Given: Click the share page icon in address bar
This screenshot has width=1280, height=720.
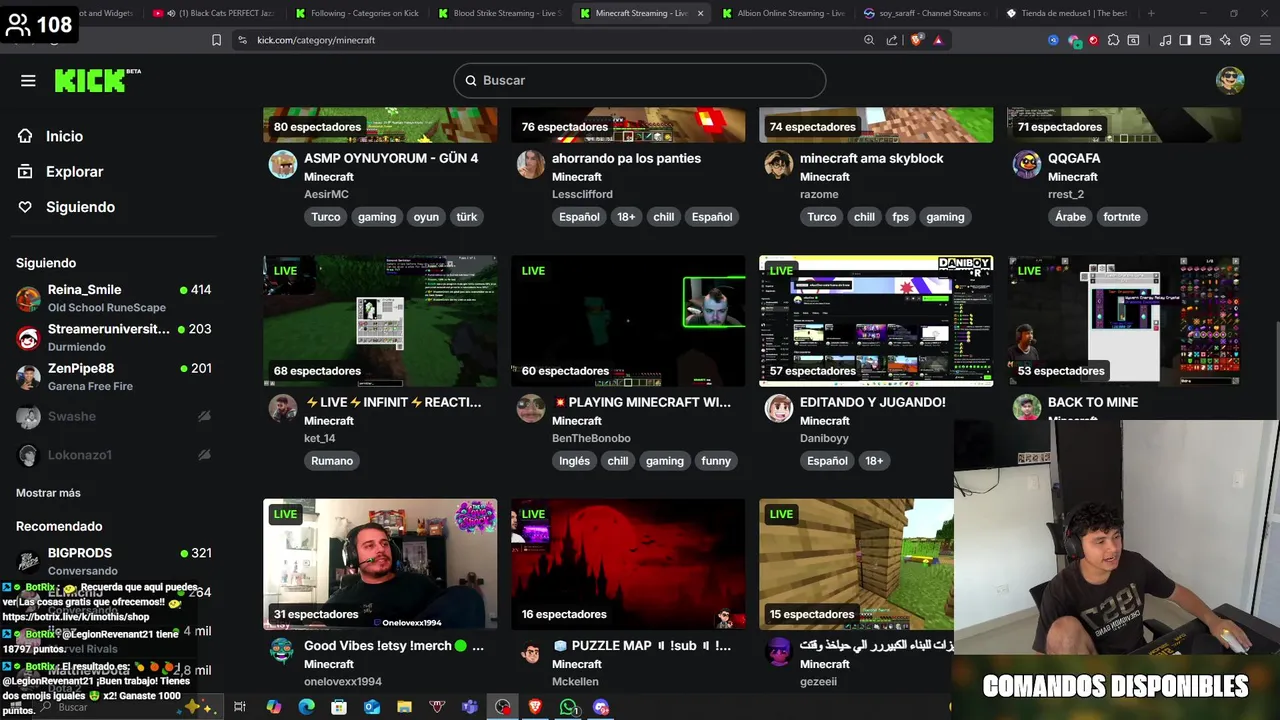Looking at the screenshot, I should [892, 40].
